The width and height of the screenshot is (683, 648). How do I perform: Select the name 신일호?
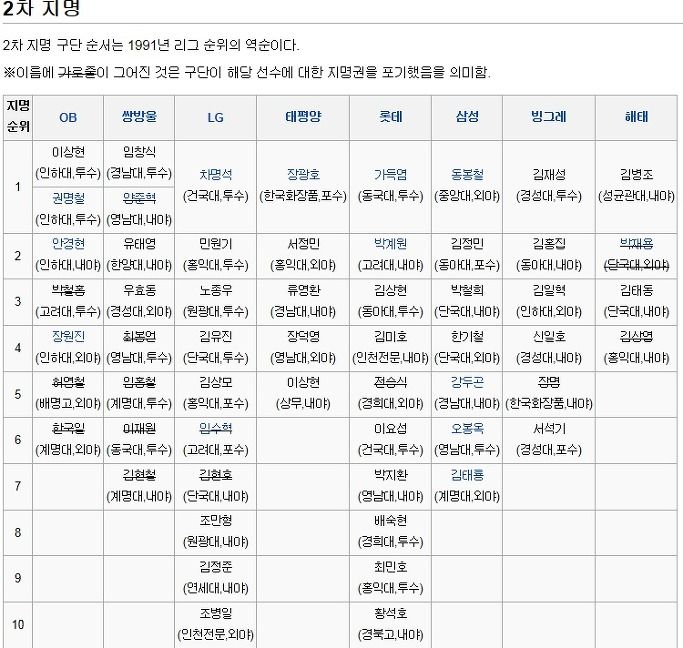pos(549,337)
